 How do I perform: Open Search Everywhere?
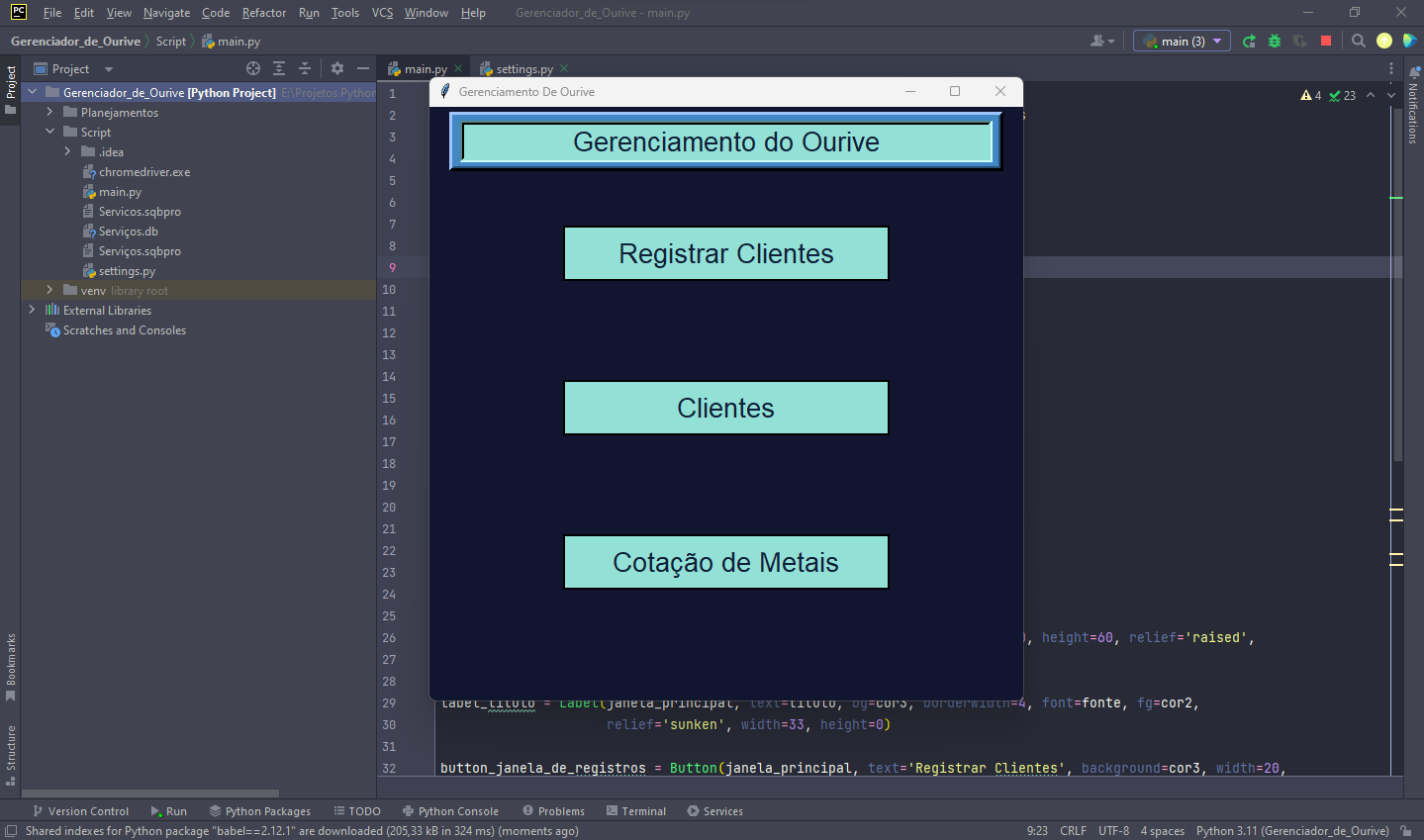[1358, 40]
